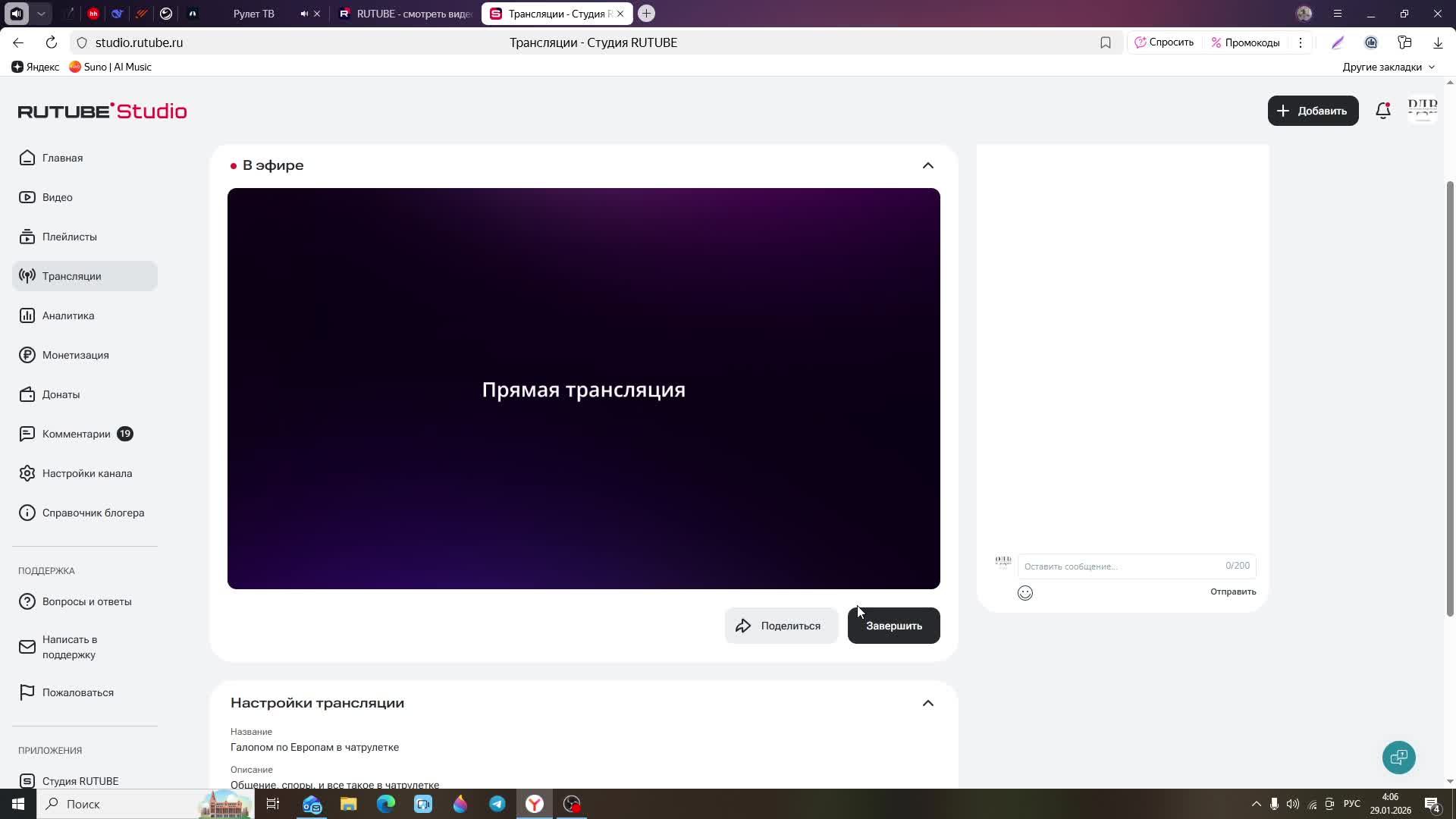The image size is (1456, 819).
Task: Click the 'Поделиться' share button
Action: pos(780,626)
